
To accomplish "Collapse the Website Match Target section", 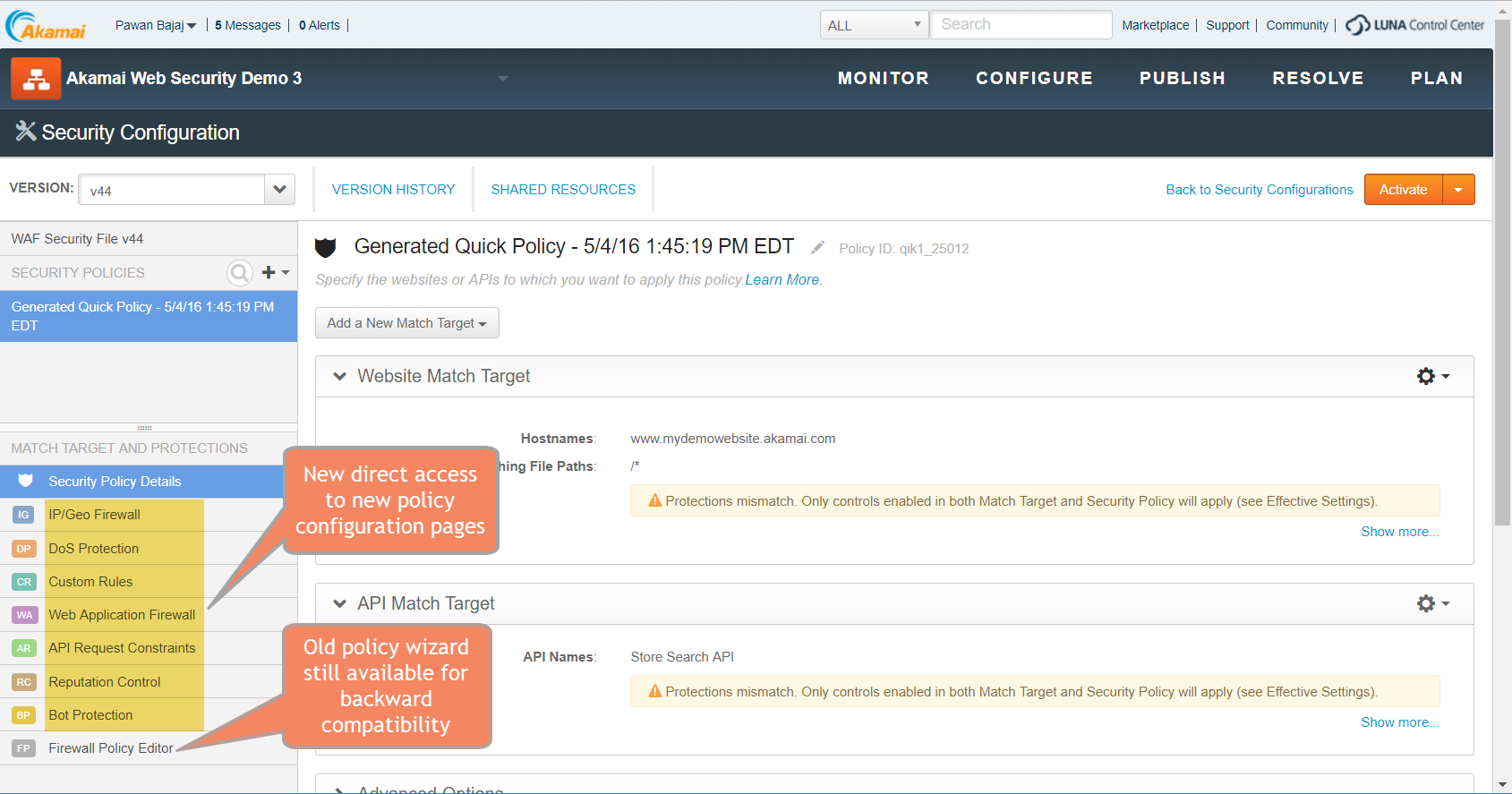I will click(339, 376).
